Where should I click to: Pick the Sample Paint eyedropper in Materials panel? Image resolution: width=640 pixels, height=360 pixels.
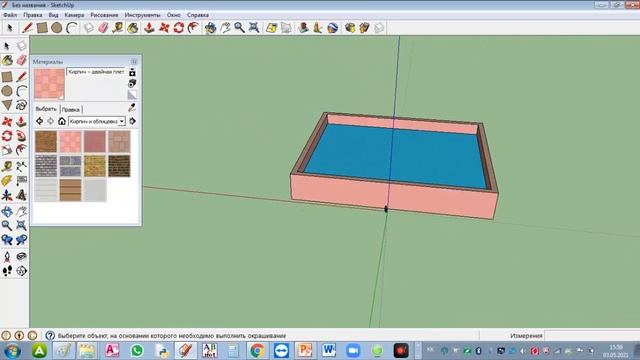click(132, 107)
